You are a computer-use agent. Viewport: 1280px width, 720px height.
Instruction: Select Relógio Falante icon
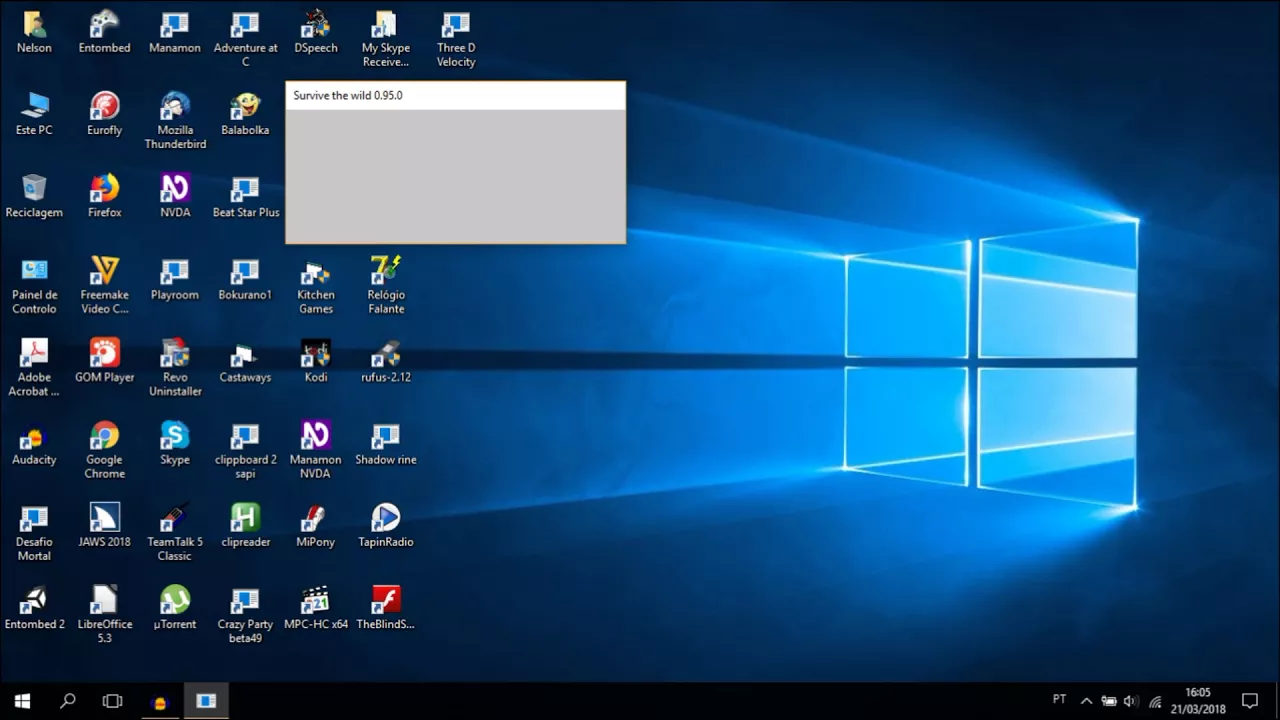[386, 285]
